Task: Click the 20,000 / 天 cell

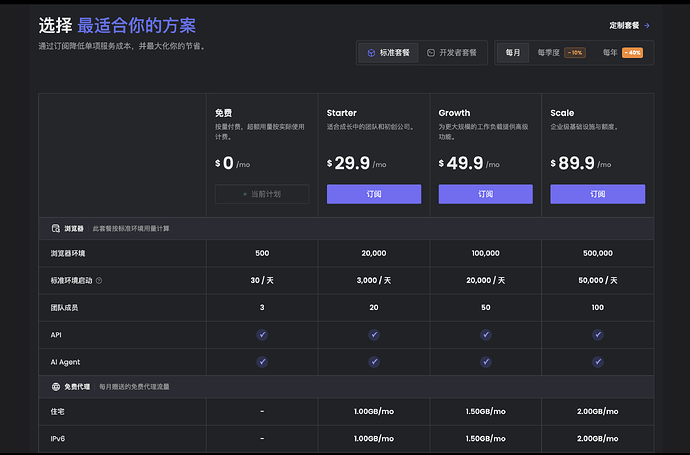Action: [486, 281]
